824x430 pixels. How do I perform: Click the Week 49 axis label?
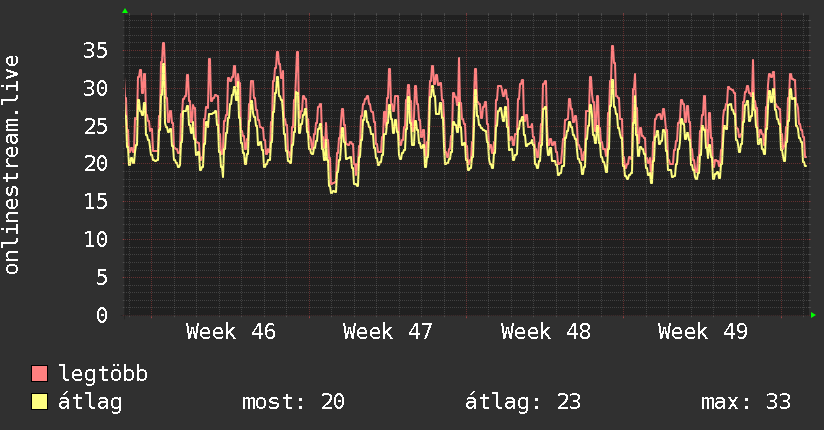coord(703,332)
